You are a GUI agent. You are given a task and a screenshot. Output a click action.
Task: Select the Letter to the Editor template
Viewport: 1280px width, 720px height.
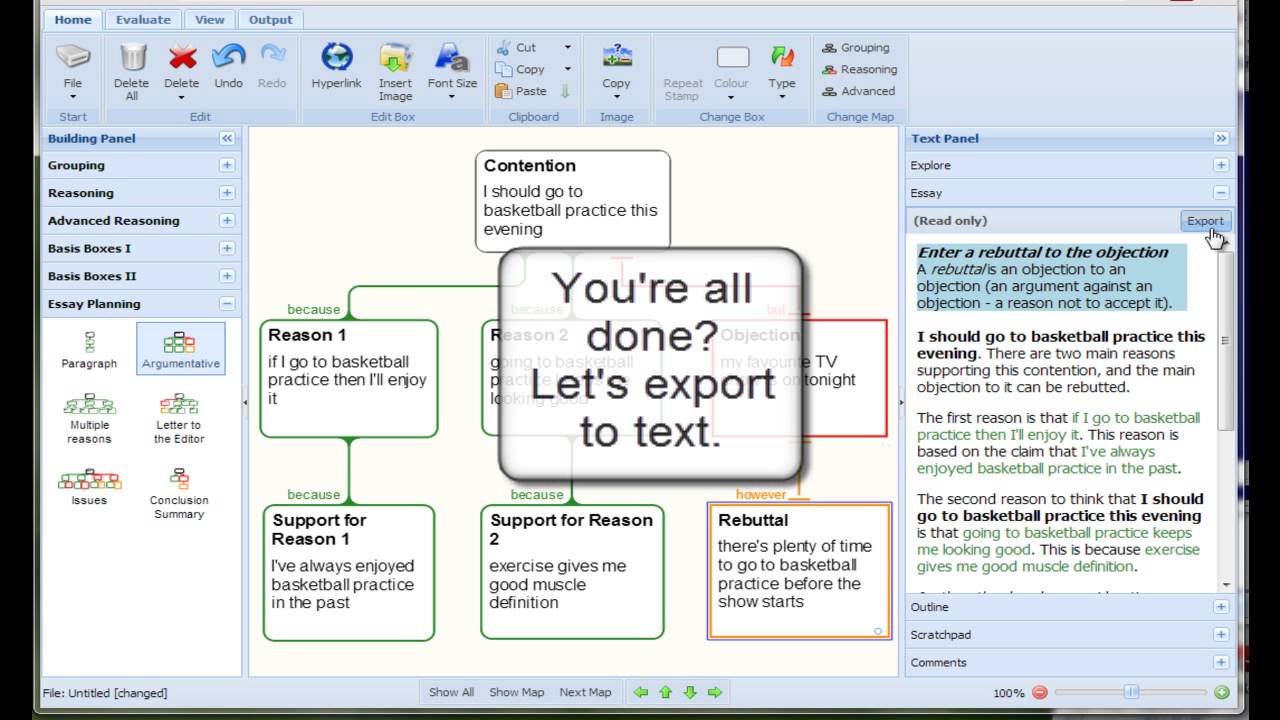click(x=179, y=418)
